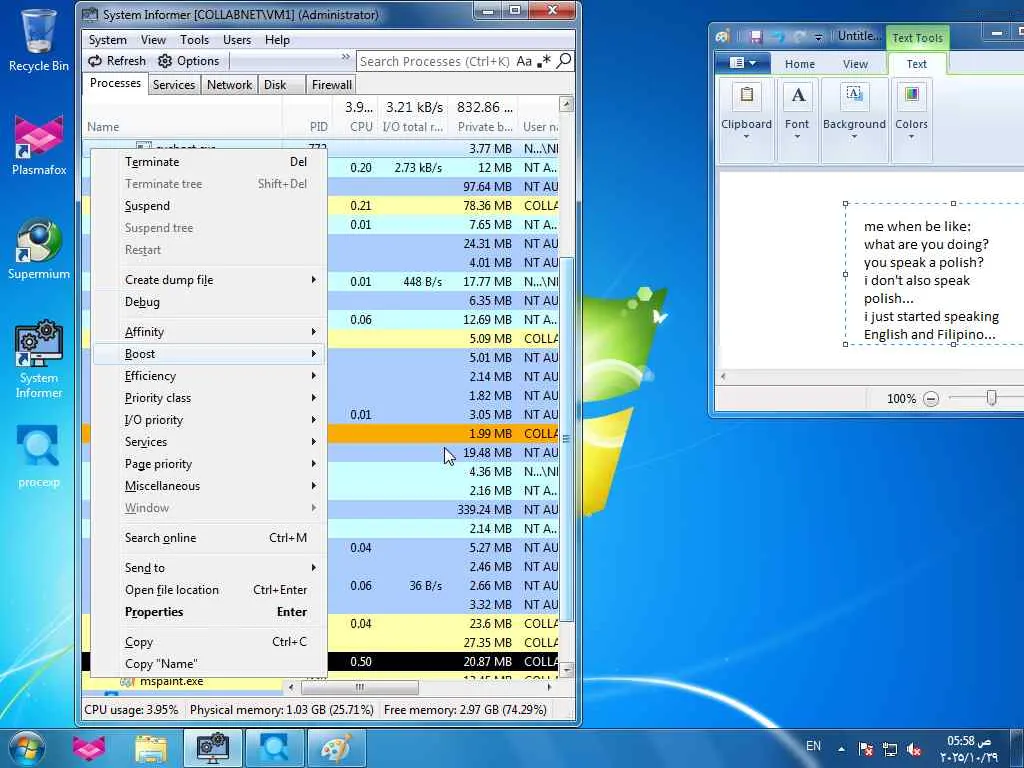Expand Page priority submenu
Image resolution: width=1024 pixels, height=768 pixels.
click(x=209, y=464)
